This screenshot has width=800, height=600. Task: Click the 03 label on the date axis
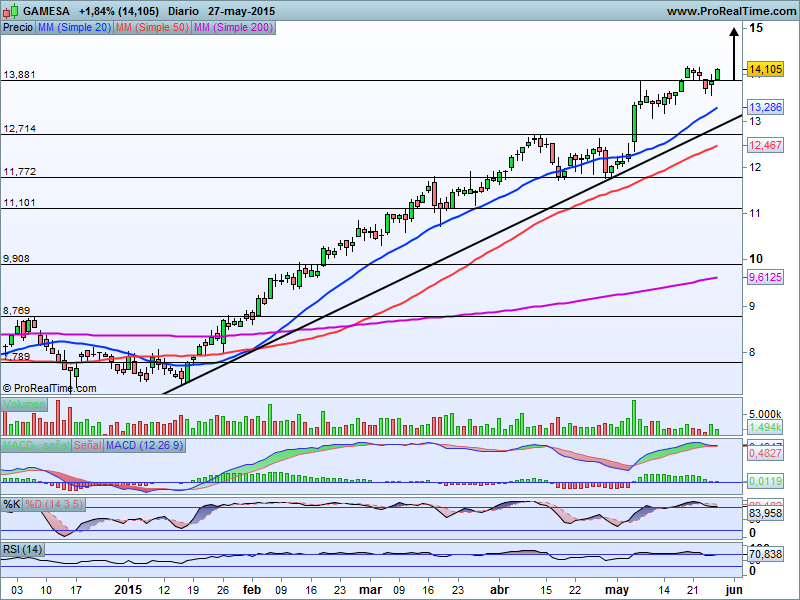17,590
